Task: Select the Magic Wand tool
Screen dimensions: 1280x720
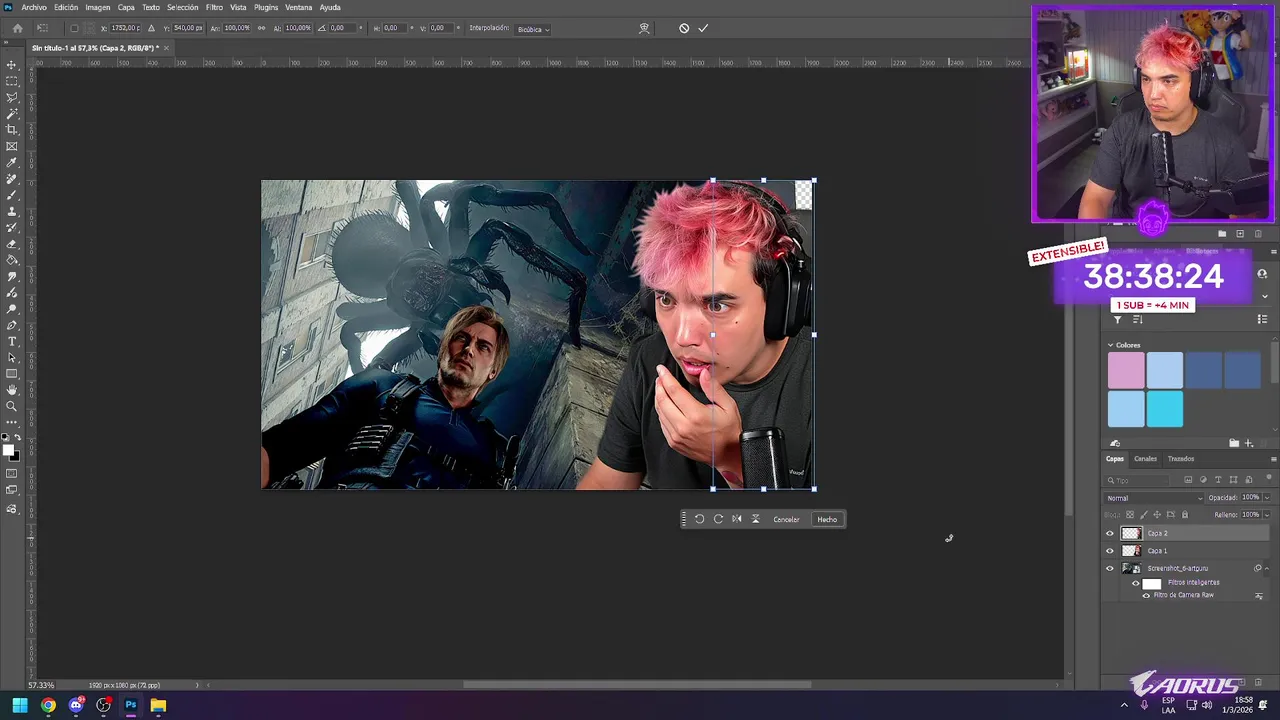Action: point(12,114)
